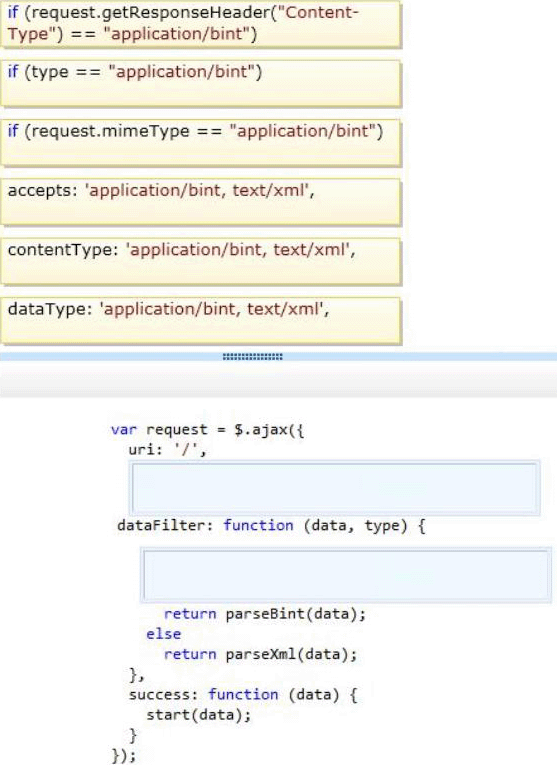This screenshot has height=765, width=557.
Task: Click the uri: '/' code line
Action: pos(168,449)
